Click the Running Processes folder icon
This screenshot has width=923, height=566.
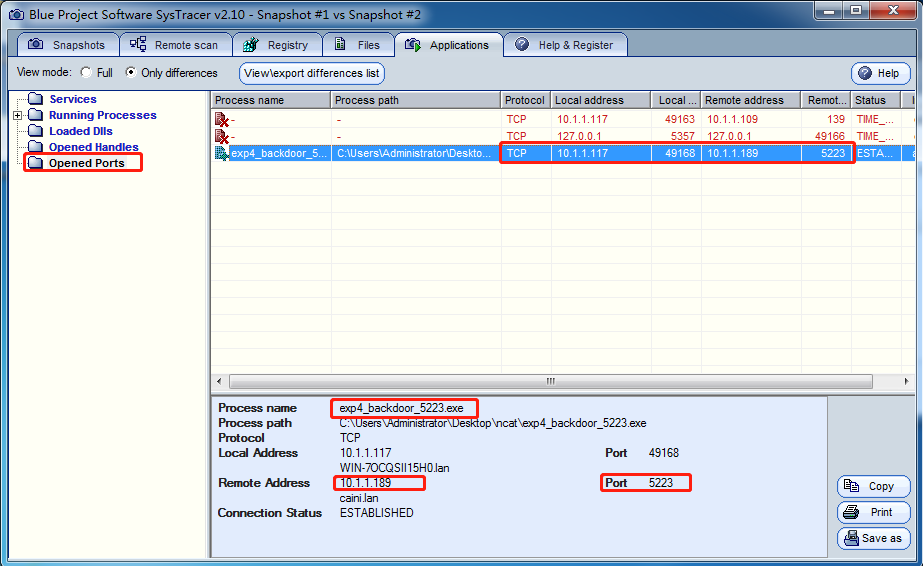pyautogui.click(x=36, y=115)
